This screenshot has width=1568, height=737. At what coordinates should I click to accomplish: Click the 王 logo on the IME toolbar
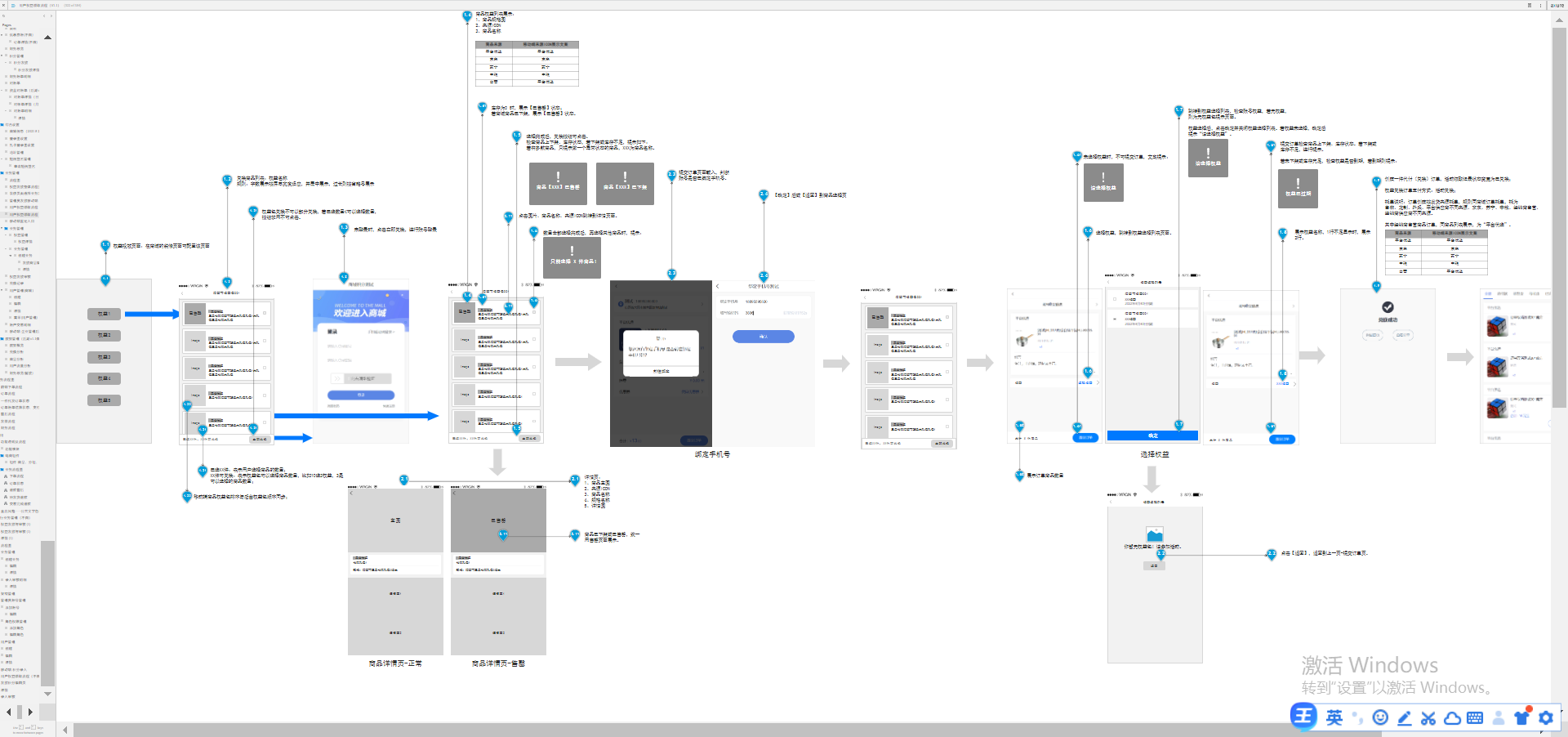[1303, 717]
